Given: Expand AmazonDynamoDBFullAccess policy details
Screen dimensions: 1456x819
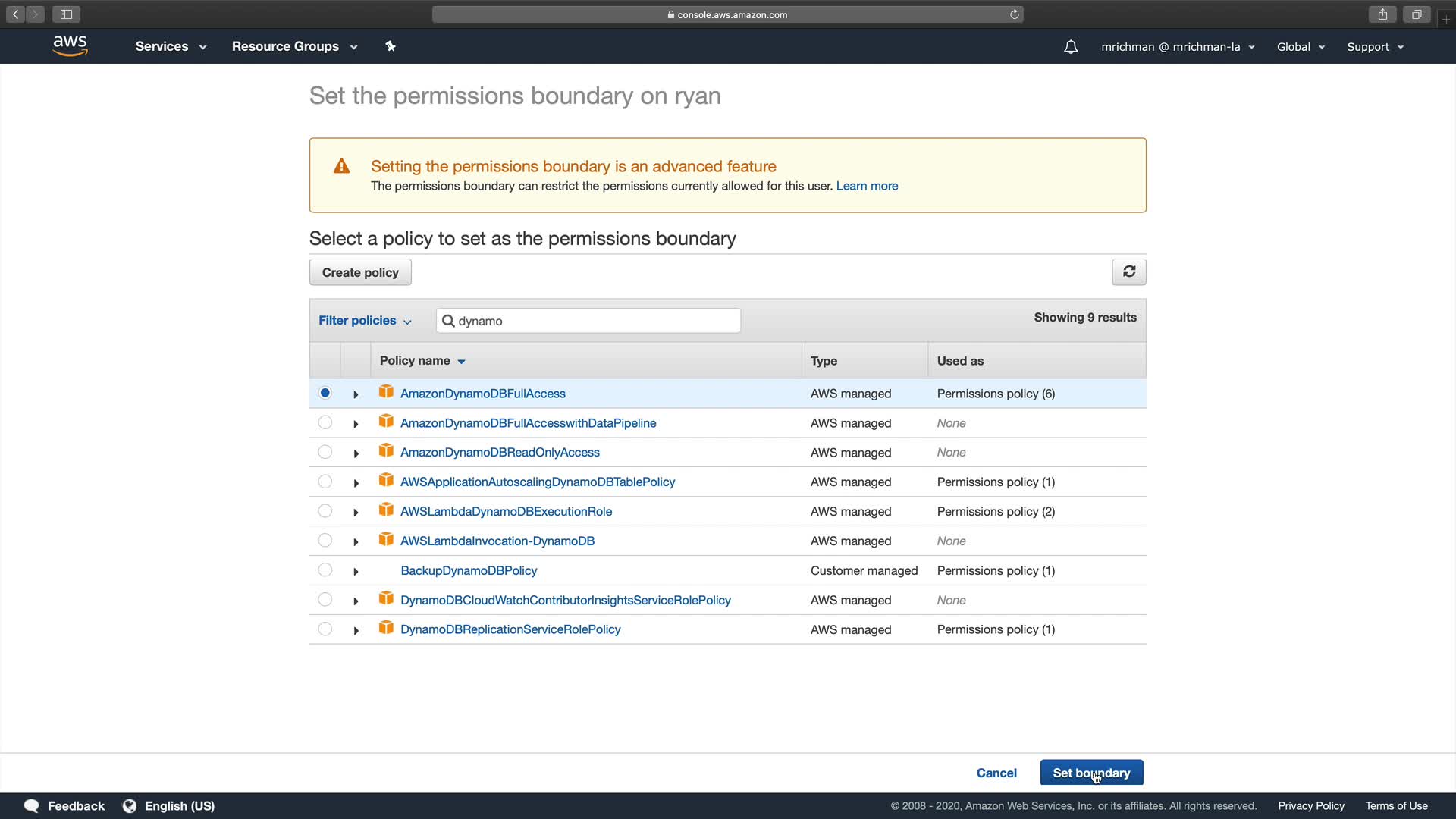Looking at the screenshot, I should [x=356, y=394].
